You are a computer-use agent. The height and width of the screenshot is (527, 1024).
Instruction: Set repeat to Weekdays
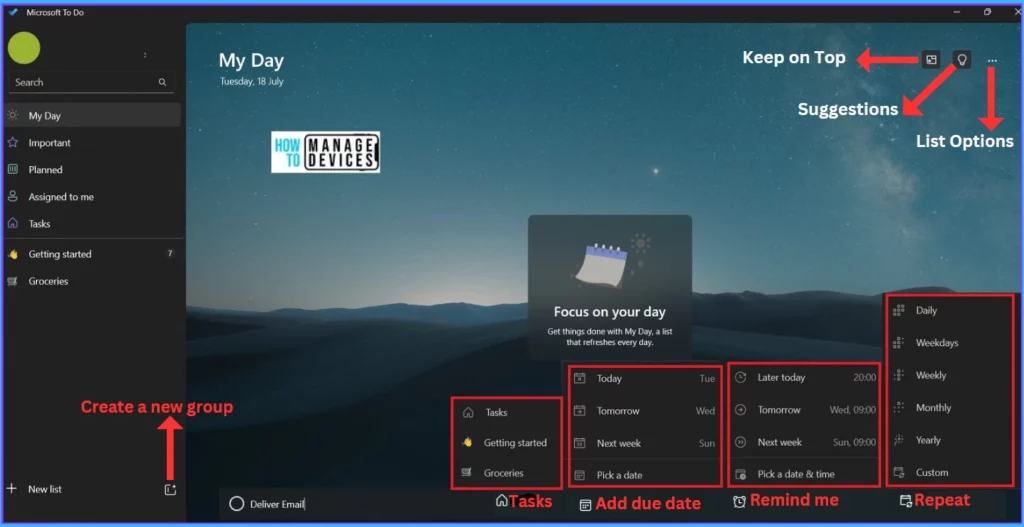click(950, 343)
